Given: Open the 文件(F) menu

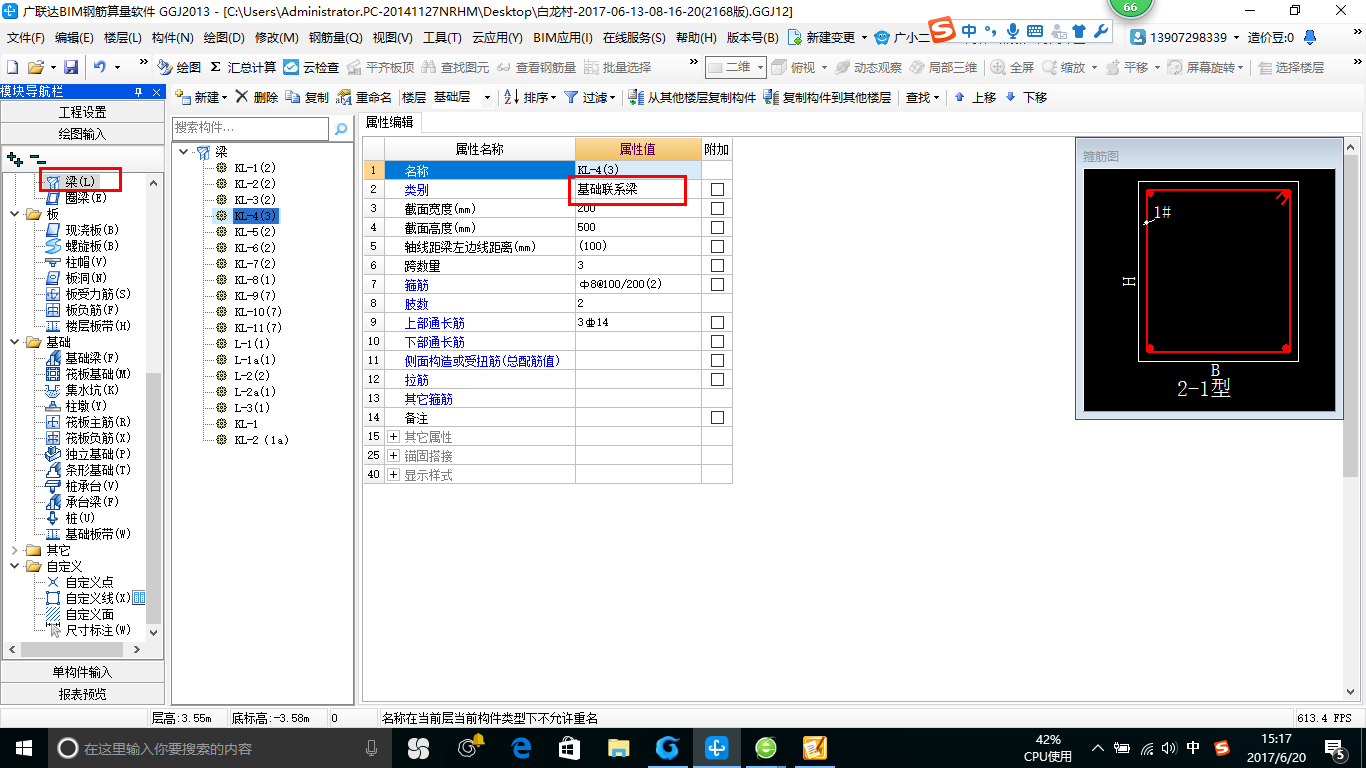Looking at the screenshot, I should pos(26,37).
